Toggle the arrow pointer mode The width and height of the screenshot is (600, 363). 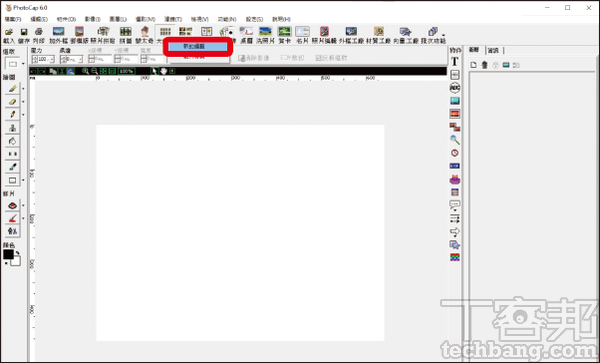(155, 71)
